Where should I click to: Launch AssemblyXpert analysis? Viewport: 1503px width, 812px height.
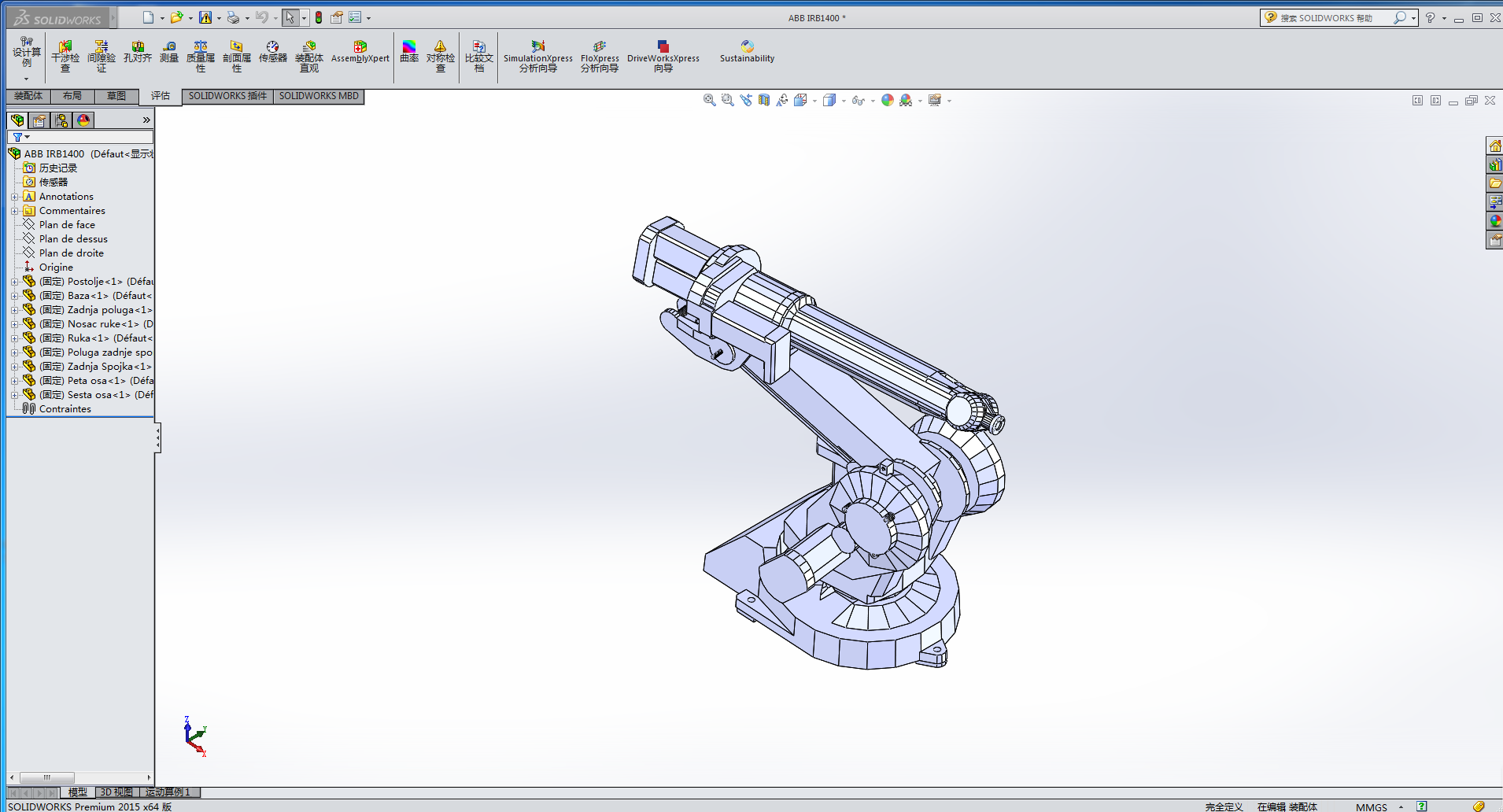(360, 52)
